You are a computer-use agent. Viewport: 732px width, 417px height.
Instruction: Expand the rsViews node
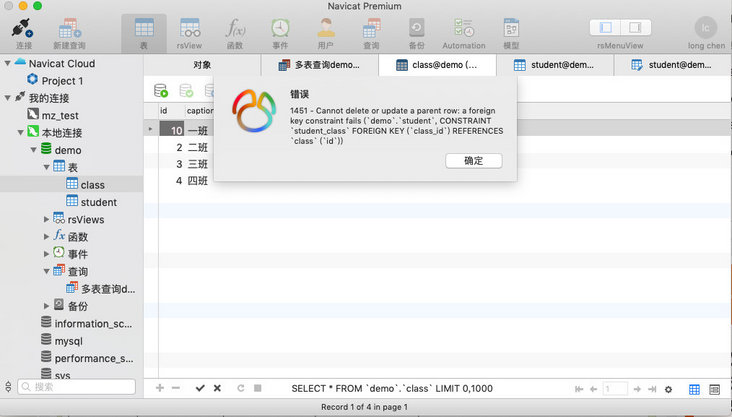(x=46, y=219)
